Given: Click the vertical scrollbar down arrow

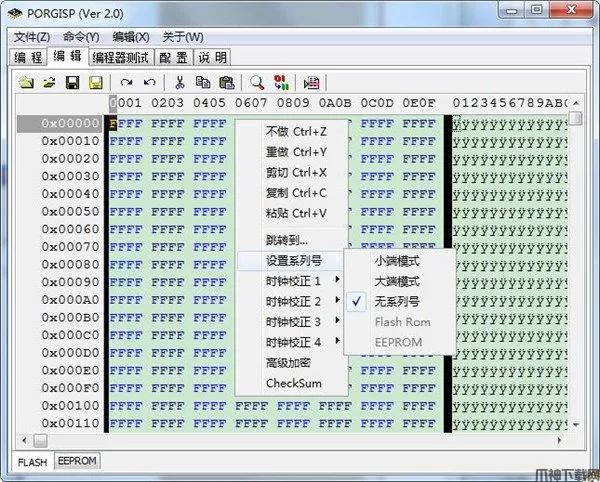Looking at the screenshot, I should pos(576,424).
